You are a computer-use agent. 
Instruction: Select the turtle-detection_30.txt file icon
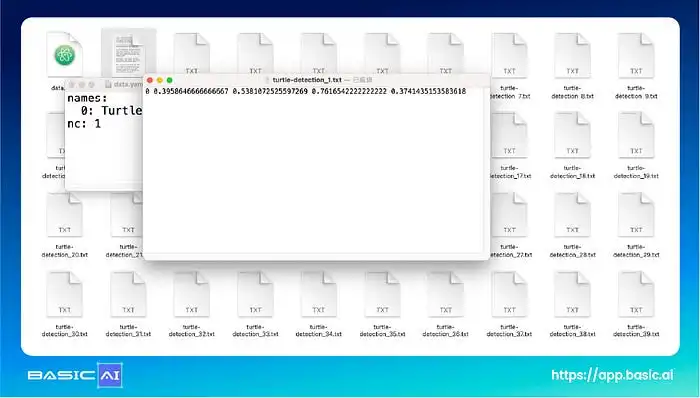(64, 294)
